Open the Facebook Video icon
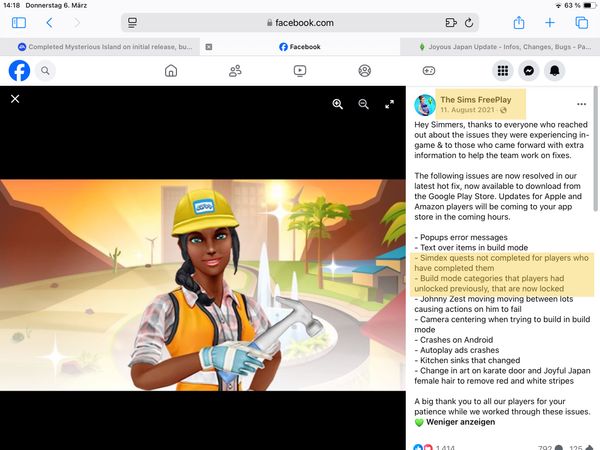 click(300, 70)
